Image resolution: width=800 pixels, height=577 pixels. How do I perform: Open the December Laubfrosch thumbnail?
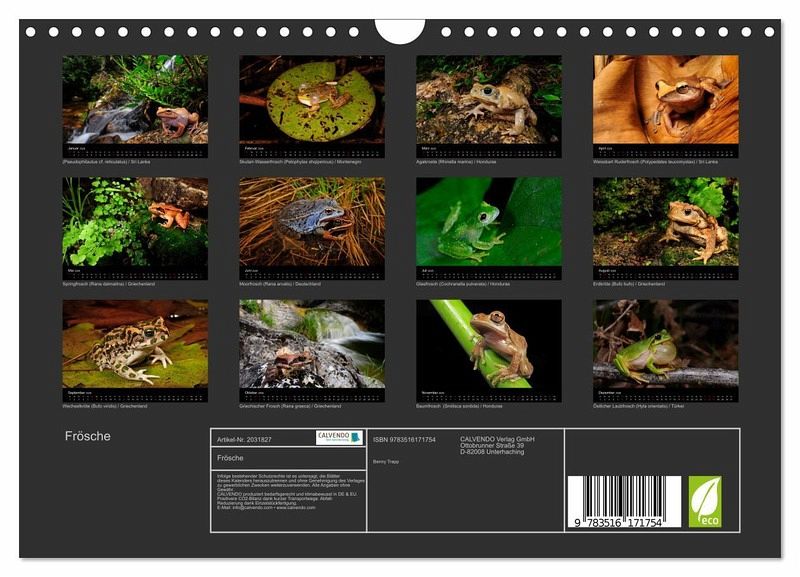(666, 345)
